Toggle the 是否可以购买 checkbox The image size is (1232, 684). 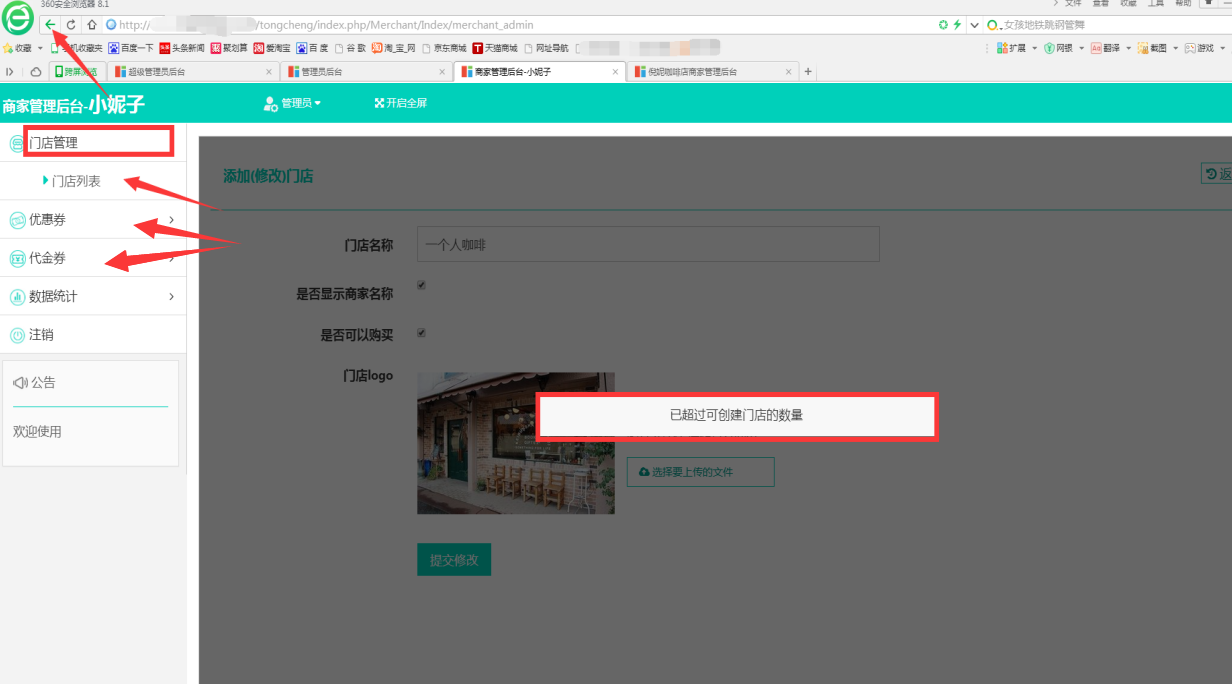421,333
